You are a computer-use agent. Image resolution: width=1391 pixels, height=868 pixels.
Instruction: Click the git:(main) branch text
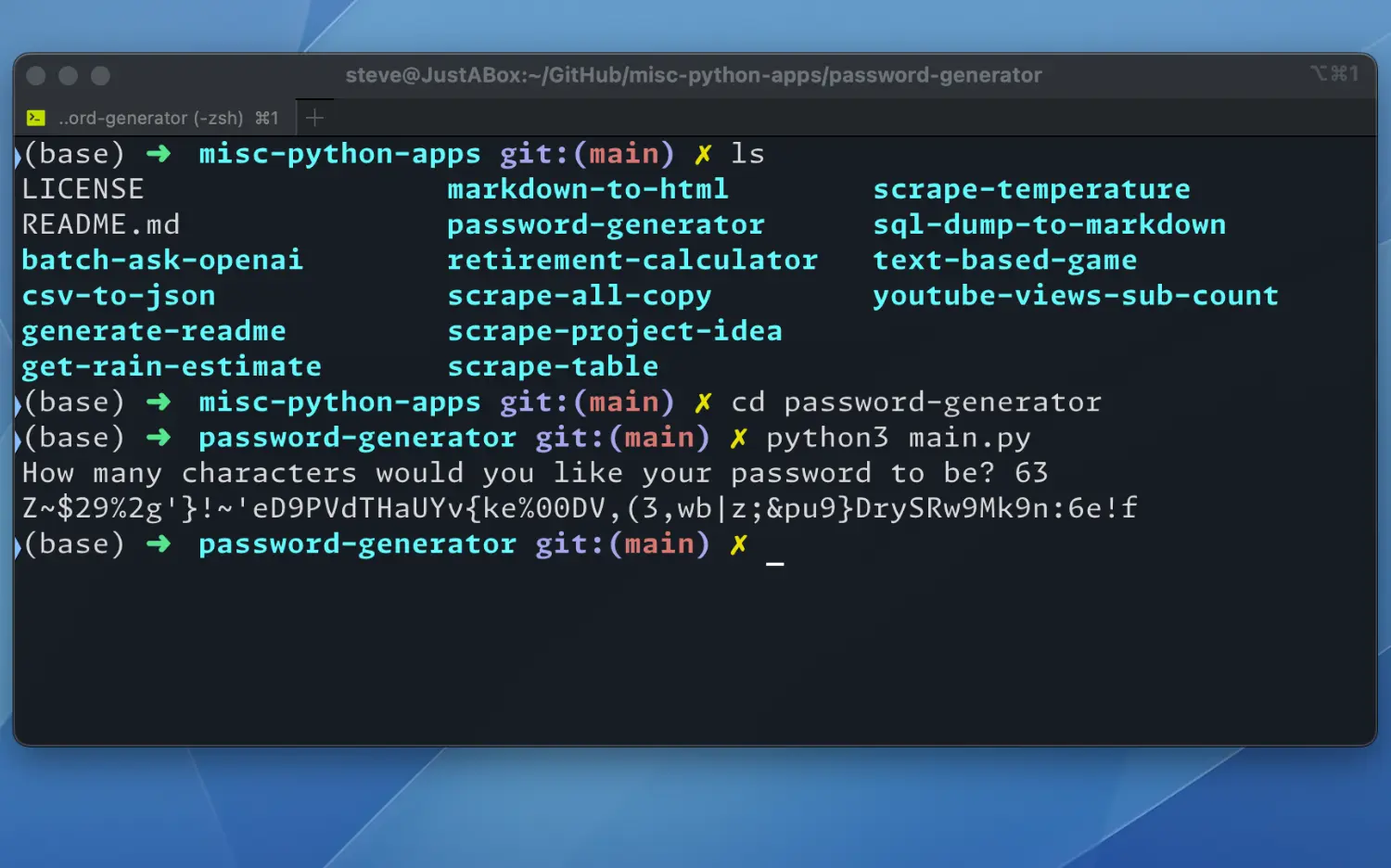[586, 153]
